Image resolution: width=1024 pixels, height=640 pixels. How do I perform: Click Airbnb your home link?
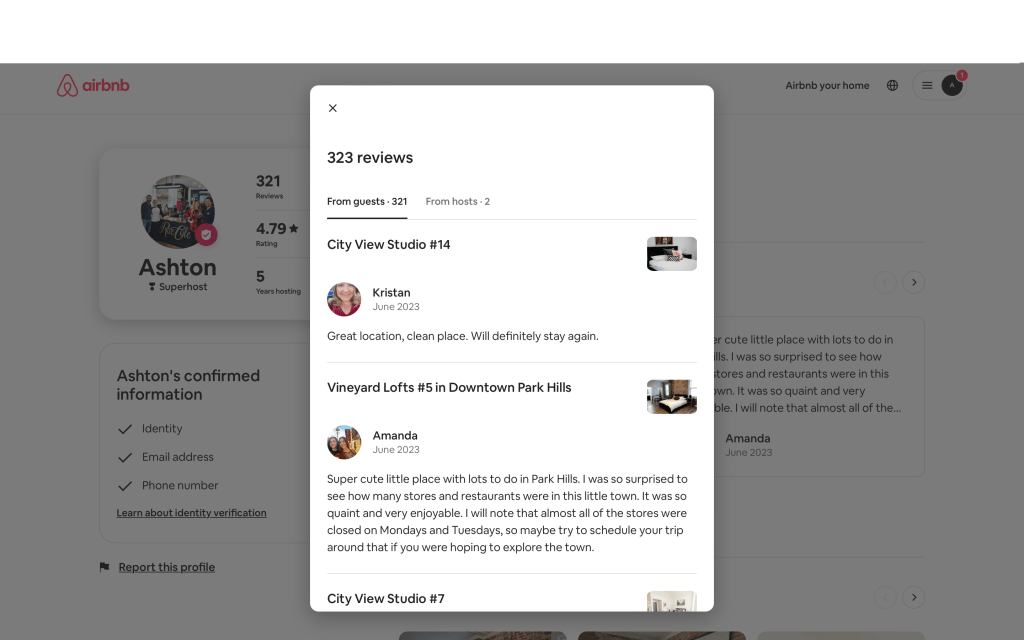click(827, 86)
